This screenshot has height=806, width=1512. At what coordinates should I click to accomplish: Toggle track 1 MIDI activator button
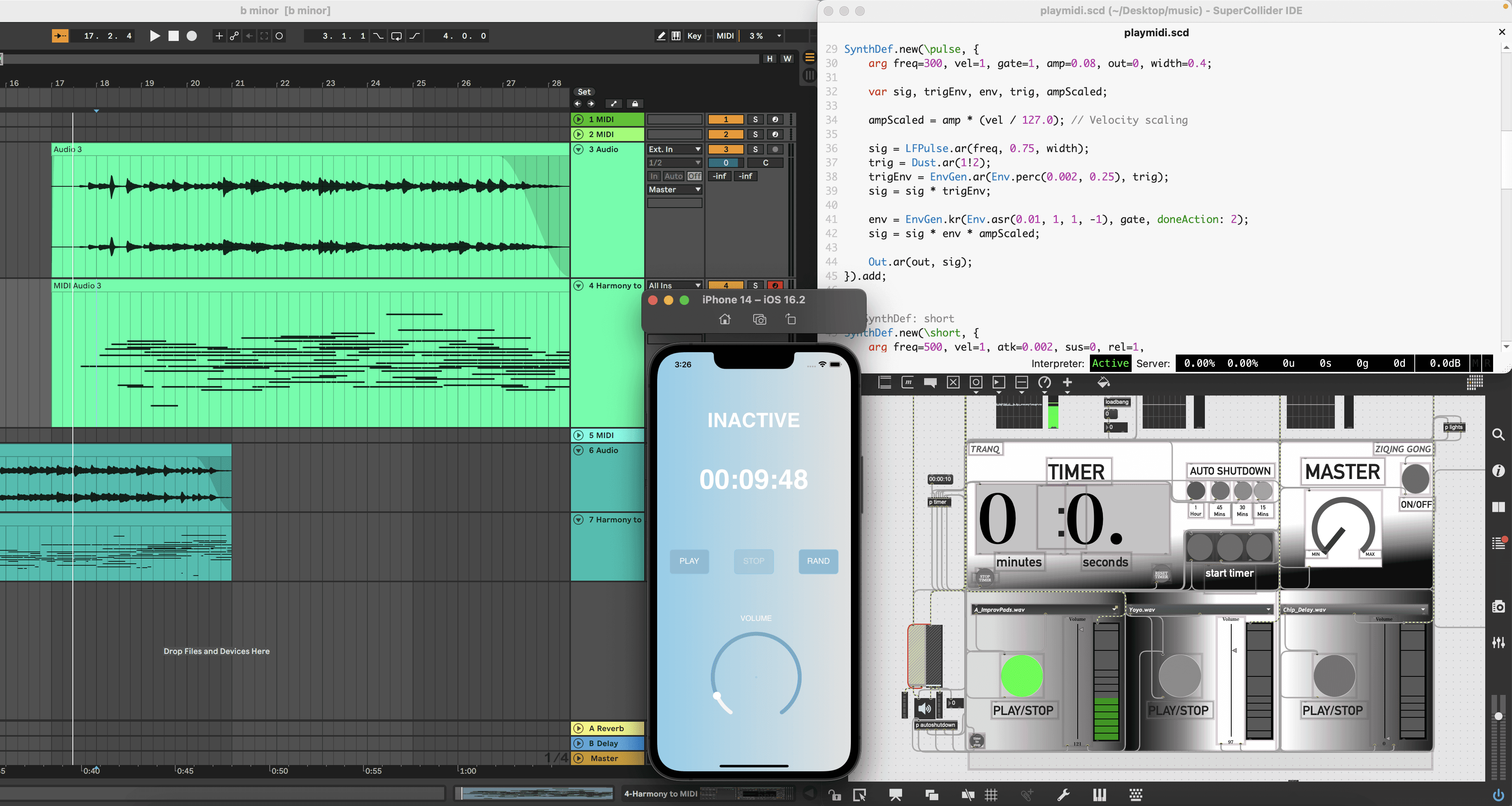(x=725, y=119)
